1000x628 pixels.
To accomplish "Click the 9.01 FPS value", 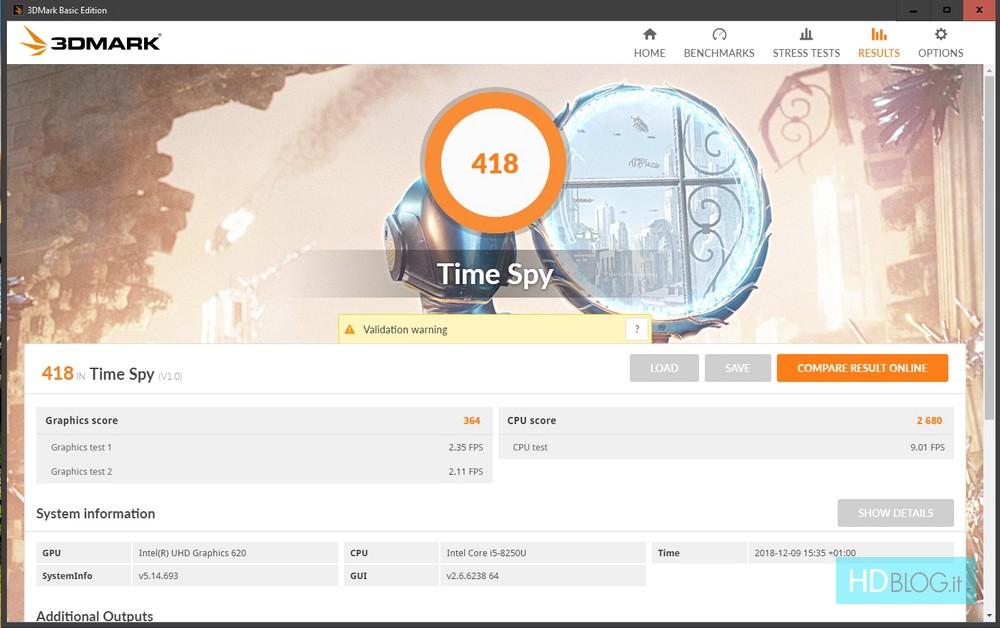I will tap(927, 448).
